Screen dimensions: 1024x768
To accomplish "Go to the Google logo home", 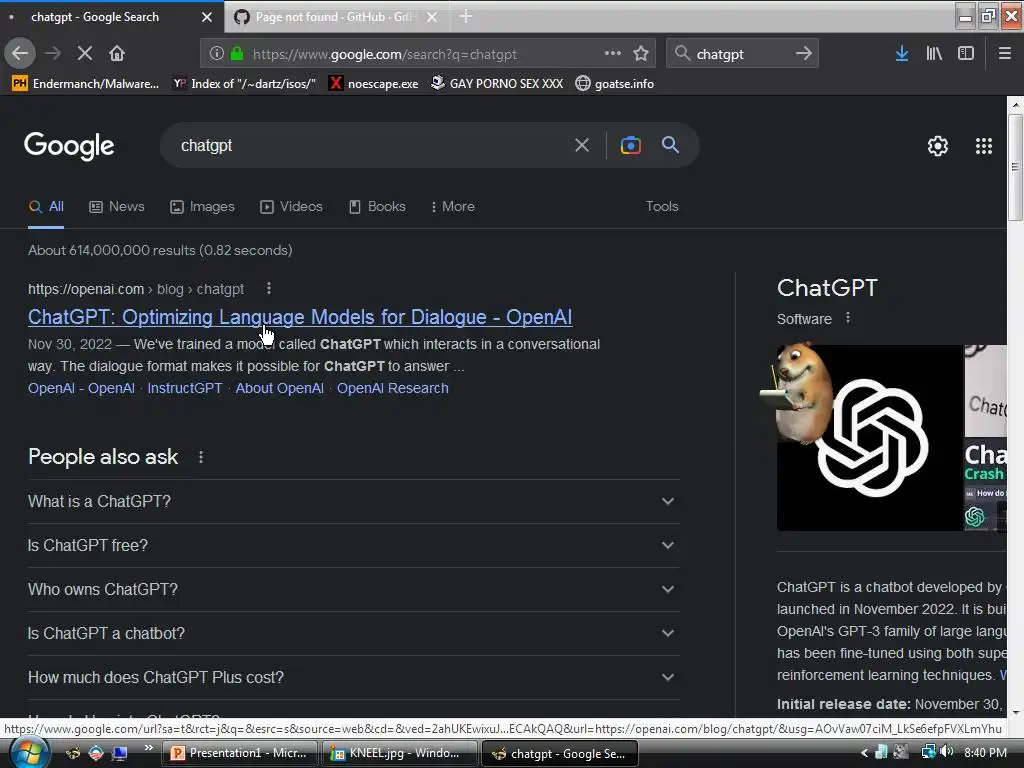I will click(69, 146).
